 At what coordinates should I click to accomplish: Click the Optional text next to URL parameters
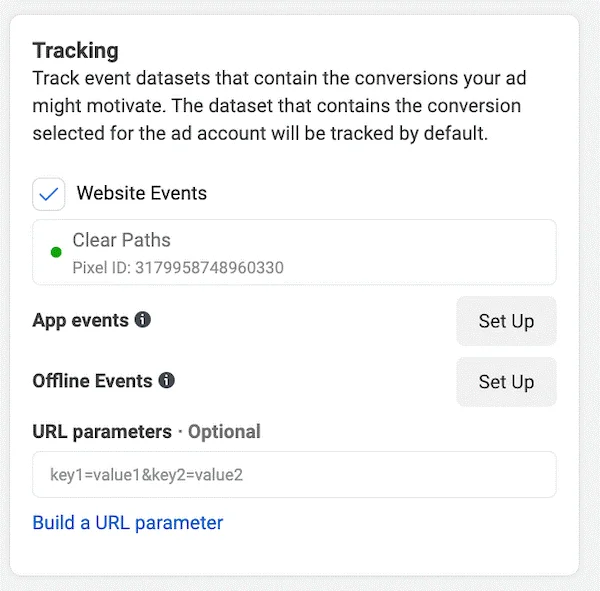[x=224, y=432]
